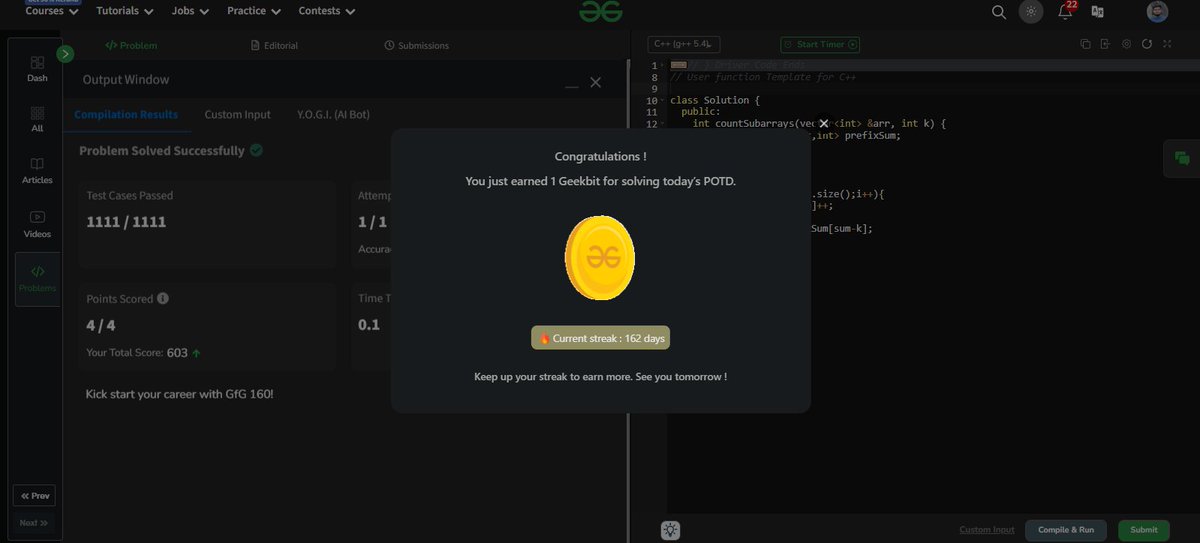Click the Custom Input link below editor
The image size is (1200, 543).
(x=987, y=530)
